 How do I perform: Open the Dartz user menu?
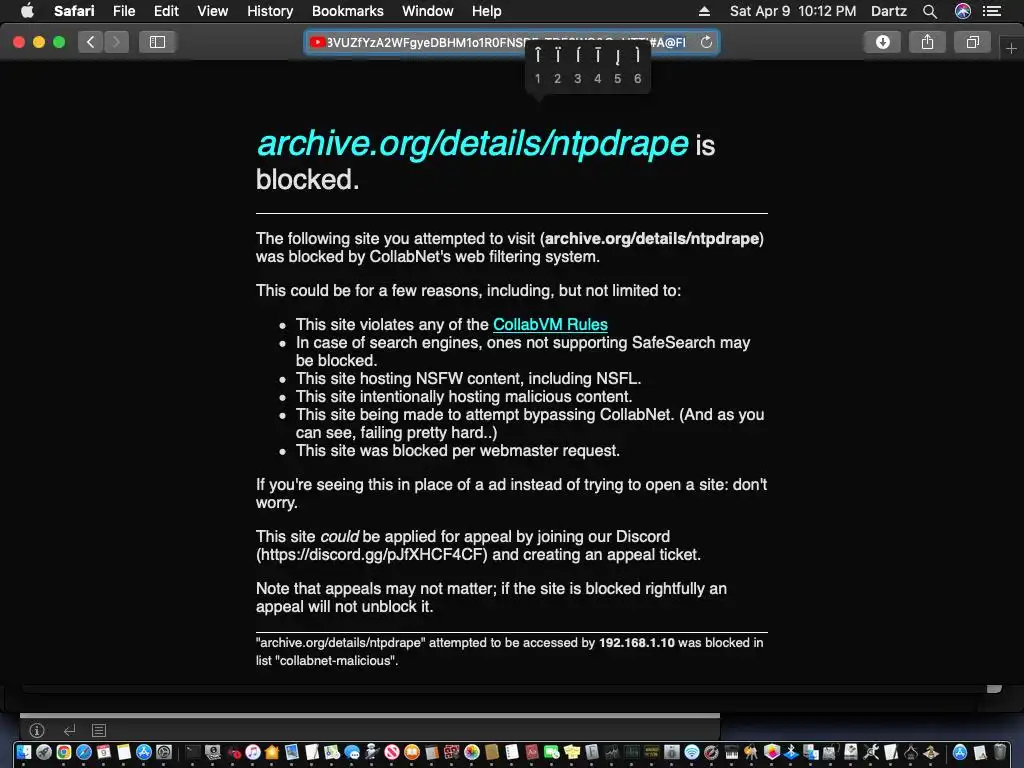pyautogui.click(x=888, y=11)
